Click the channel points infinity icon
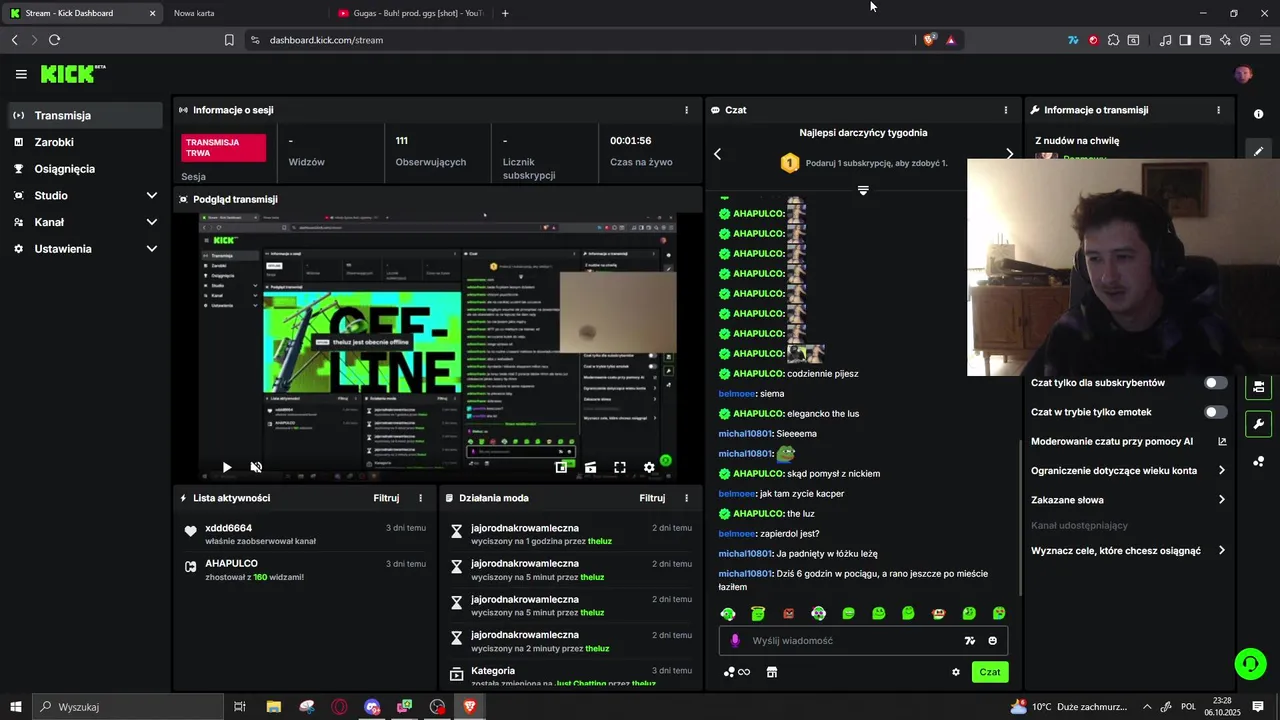This screenshot has height=720, width=1280. tap(737, 672)
